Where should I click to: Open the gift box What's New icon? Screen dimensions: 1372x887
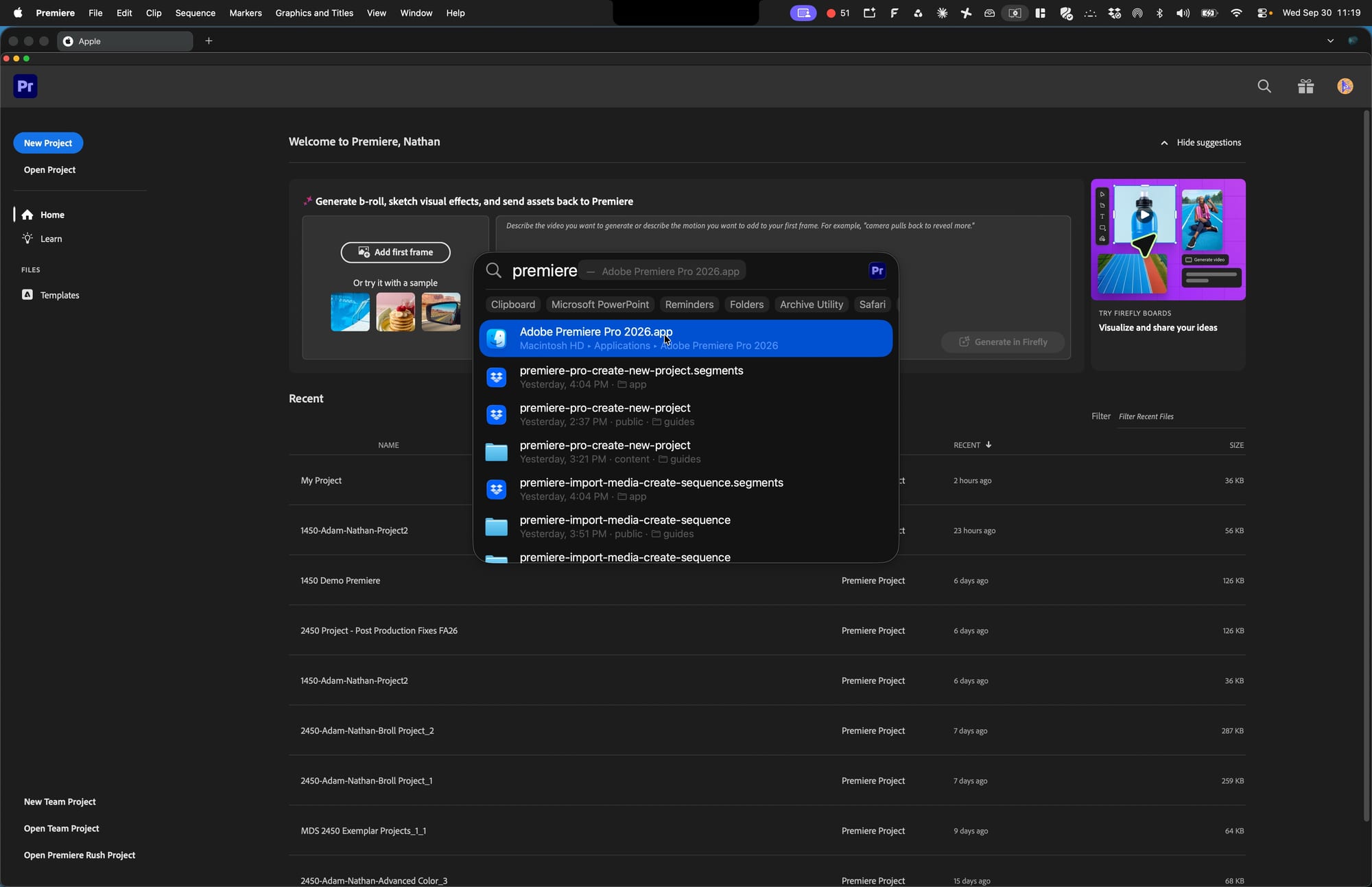(x=1305, y=86)
